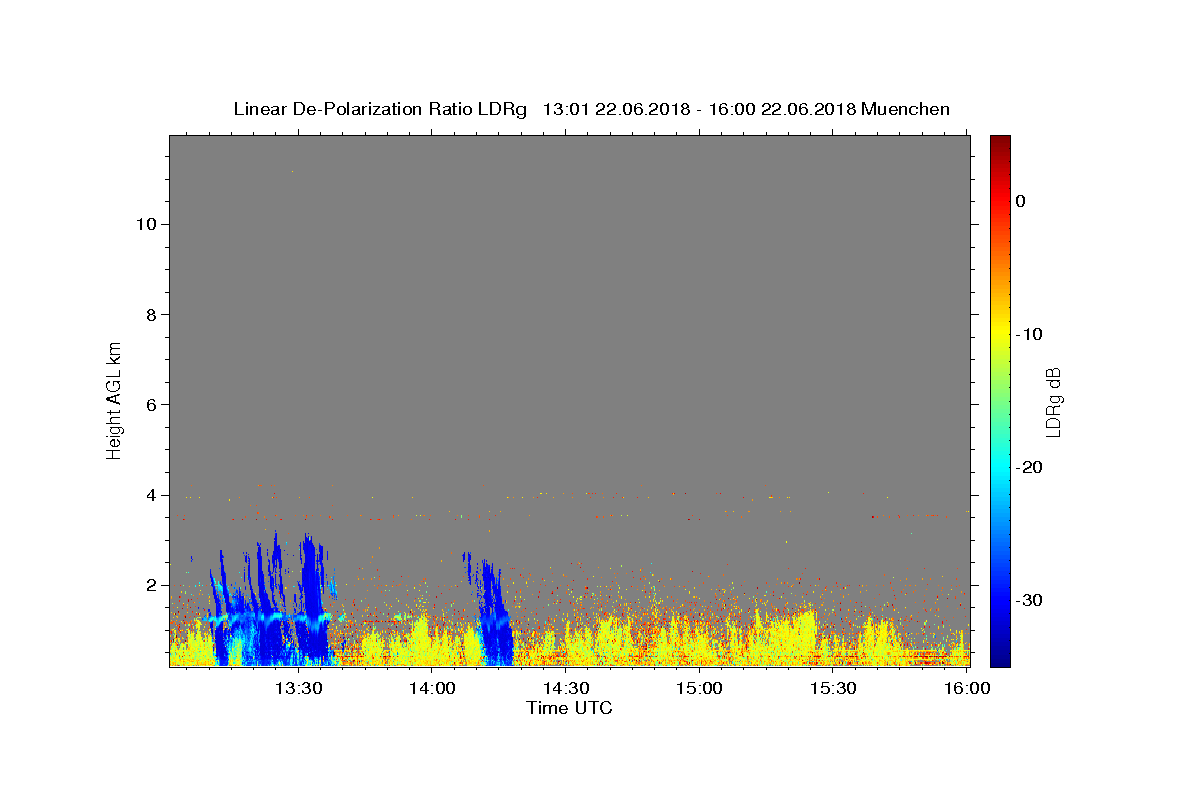The height and width of the screenshot is (800, 1200).
Task: Click the 'Height AGL km' axis label
Action: coord(114,400)
